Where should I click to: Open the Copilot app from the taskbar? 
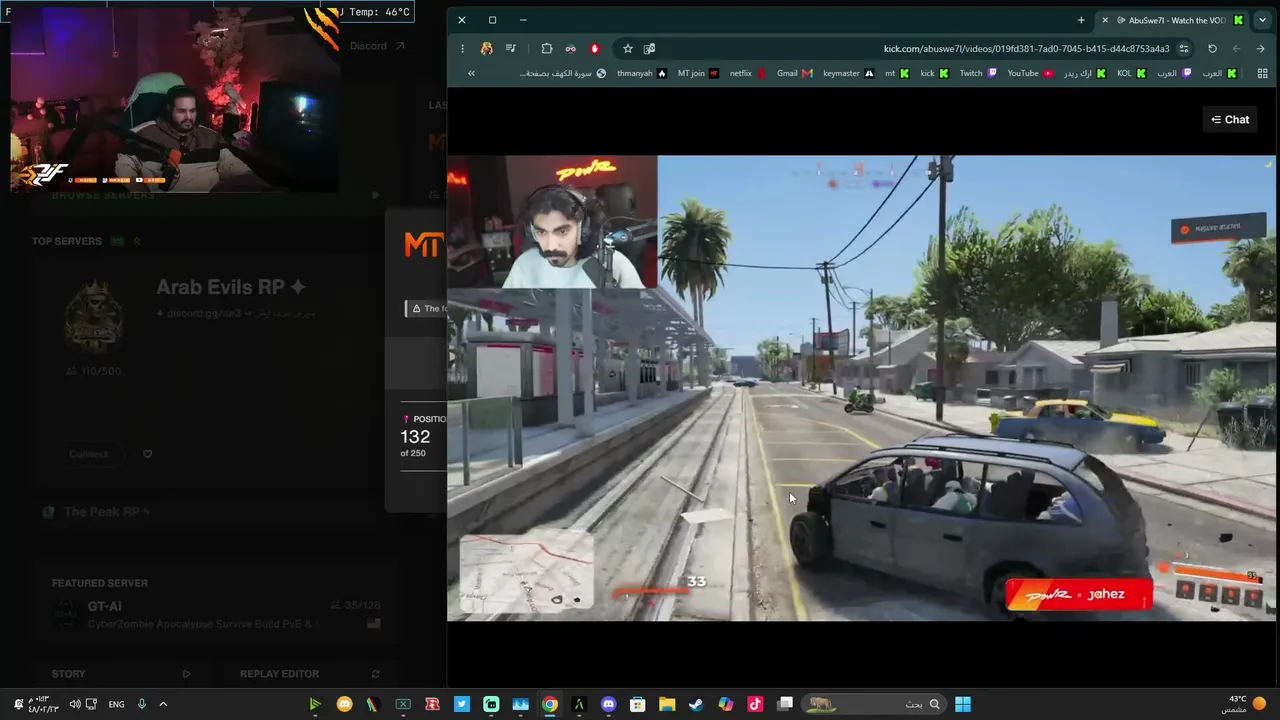pos(726,704)
